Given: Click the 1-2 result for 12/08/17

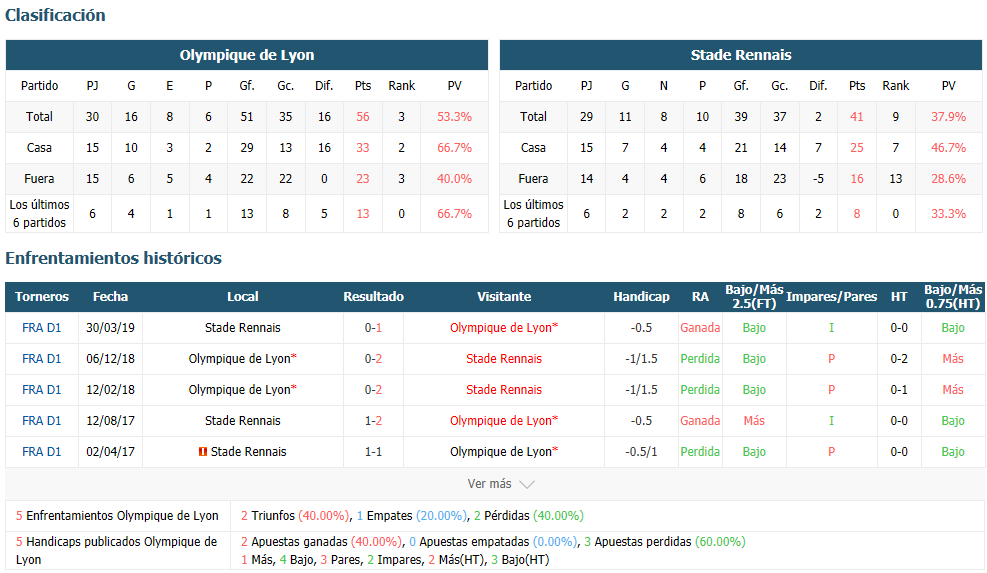Looking at the screenshot, I should (x=373, y=421).
